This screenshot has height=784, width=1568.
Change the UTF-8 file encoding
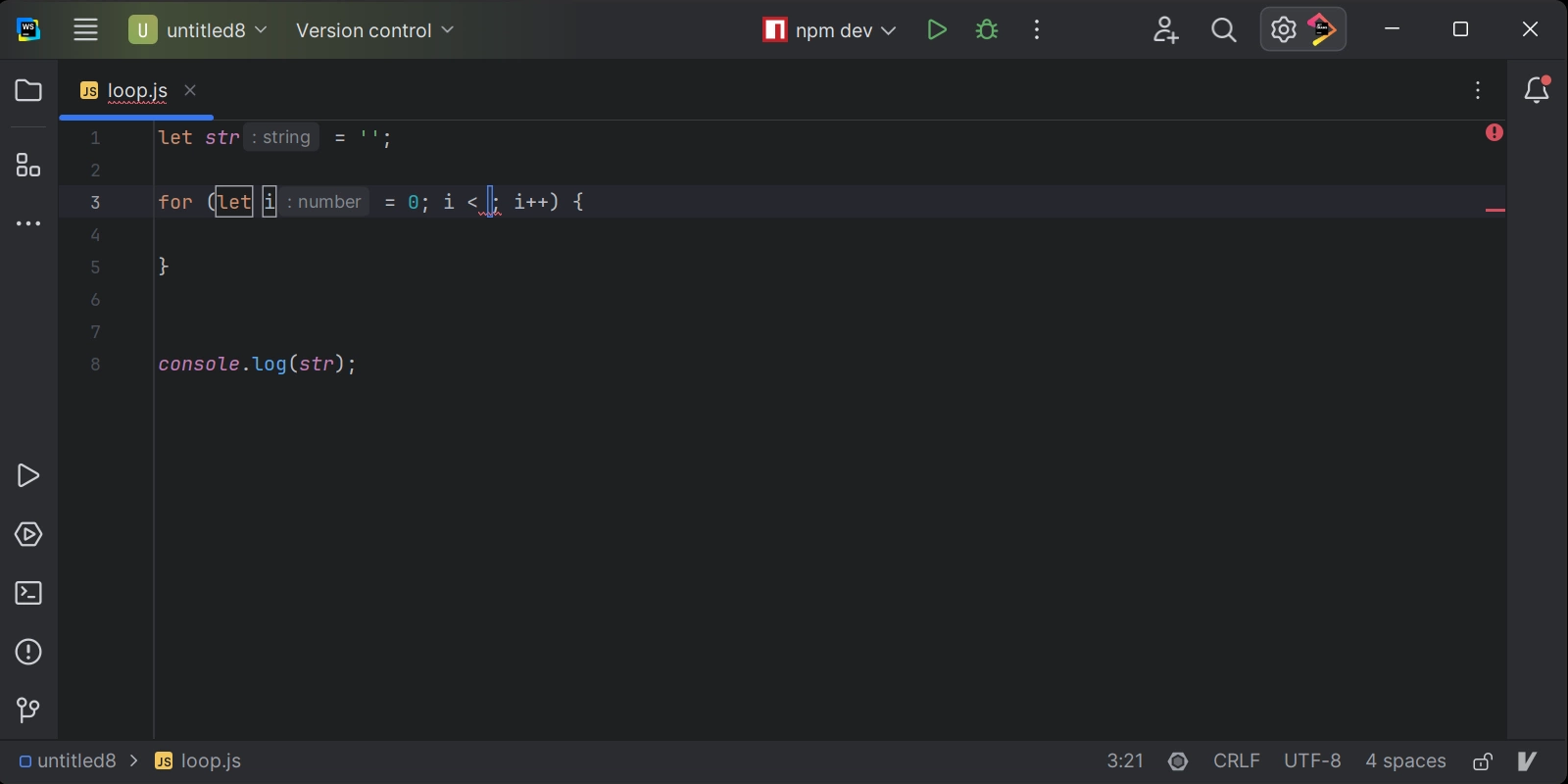click(1312, 760)
